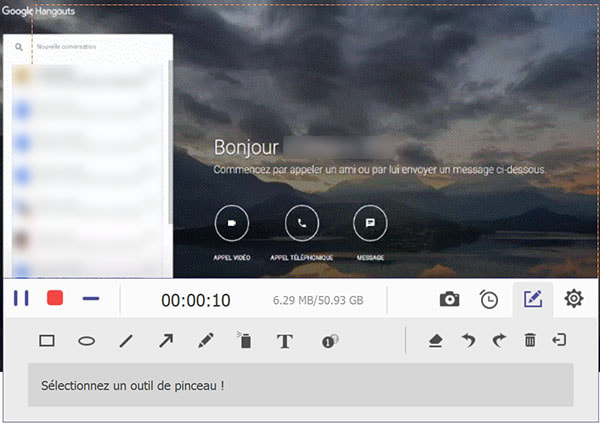Minimize the recorder toolbar bar
Image resolution: width=600 pixels, height=423 pixels.
(91, 299)
